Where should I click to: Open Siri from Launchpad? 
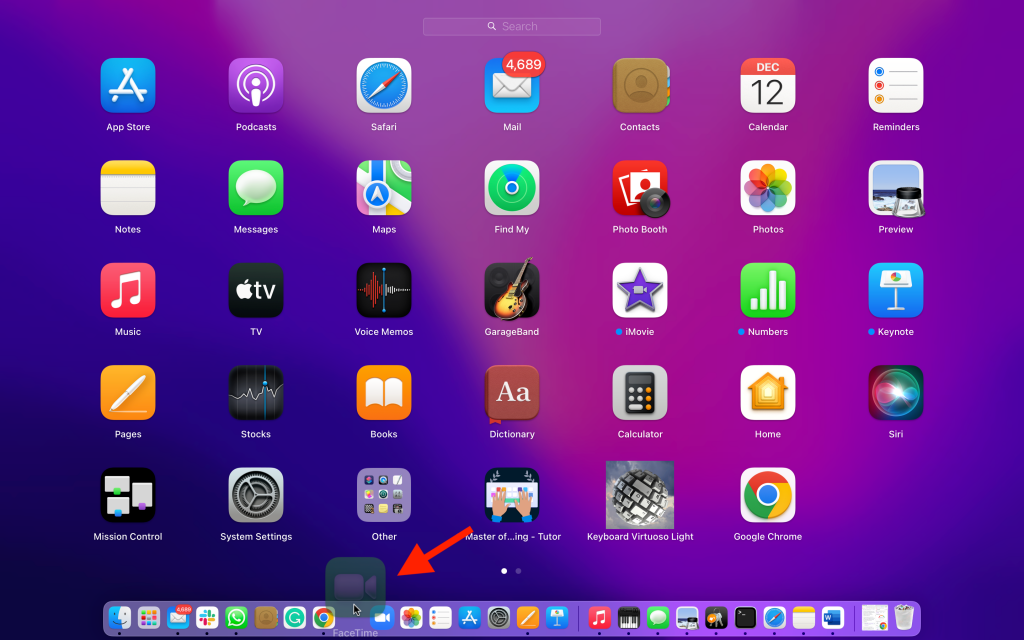pyautogui.click(x=896, y=392)
